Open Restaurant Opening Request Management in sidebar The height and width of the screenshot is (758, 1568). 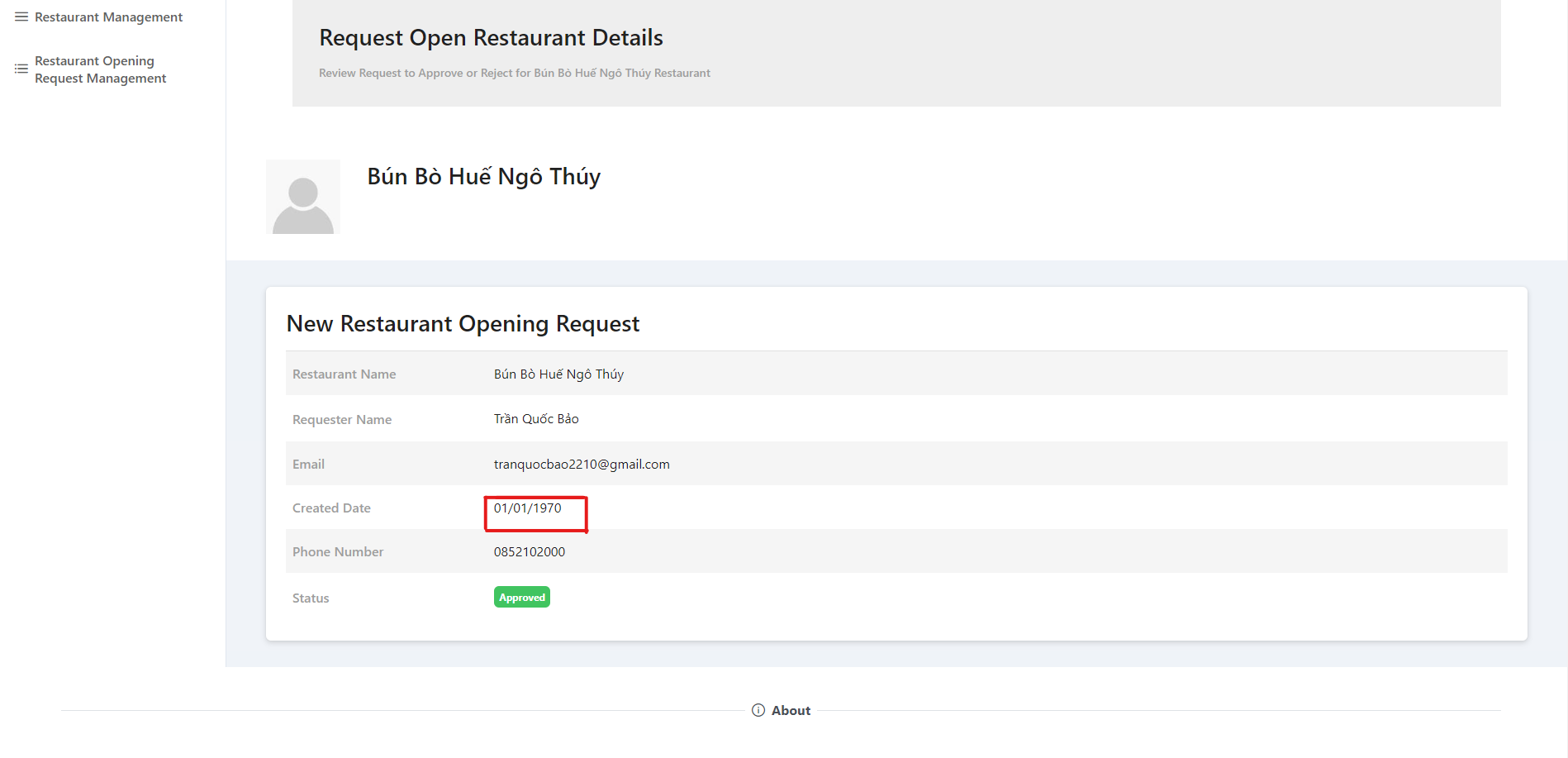click(100, 69)
